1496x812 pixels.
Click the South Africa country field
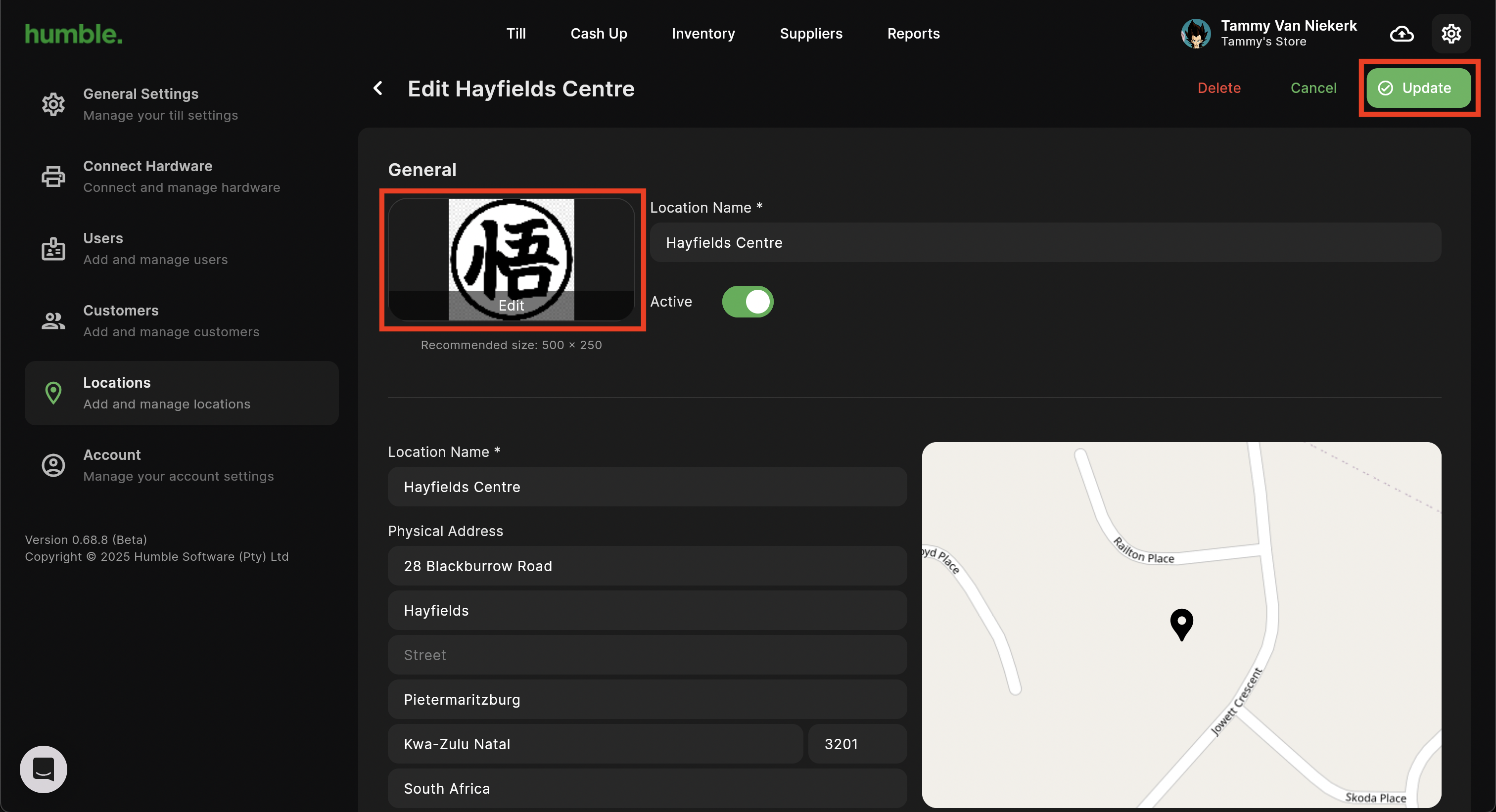pyautogui.click(x=647, y=789)
